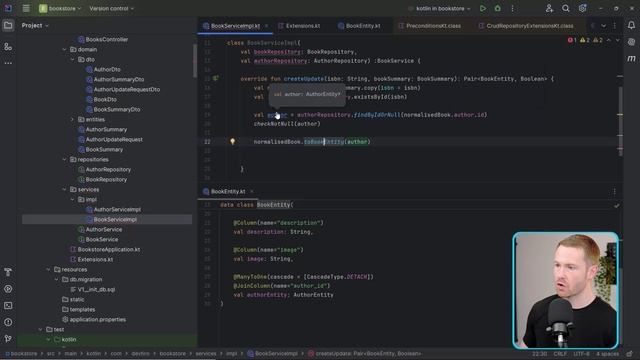Switch to the BookEntity.kt top tab
The height and width of the screenshot is (360, 640).
click(359, 26)
